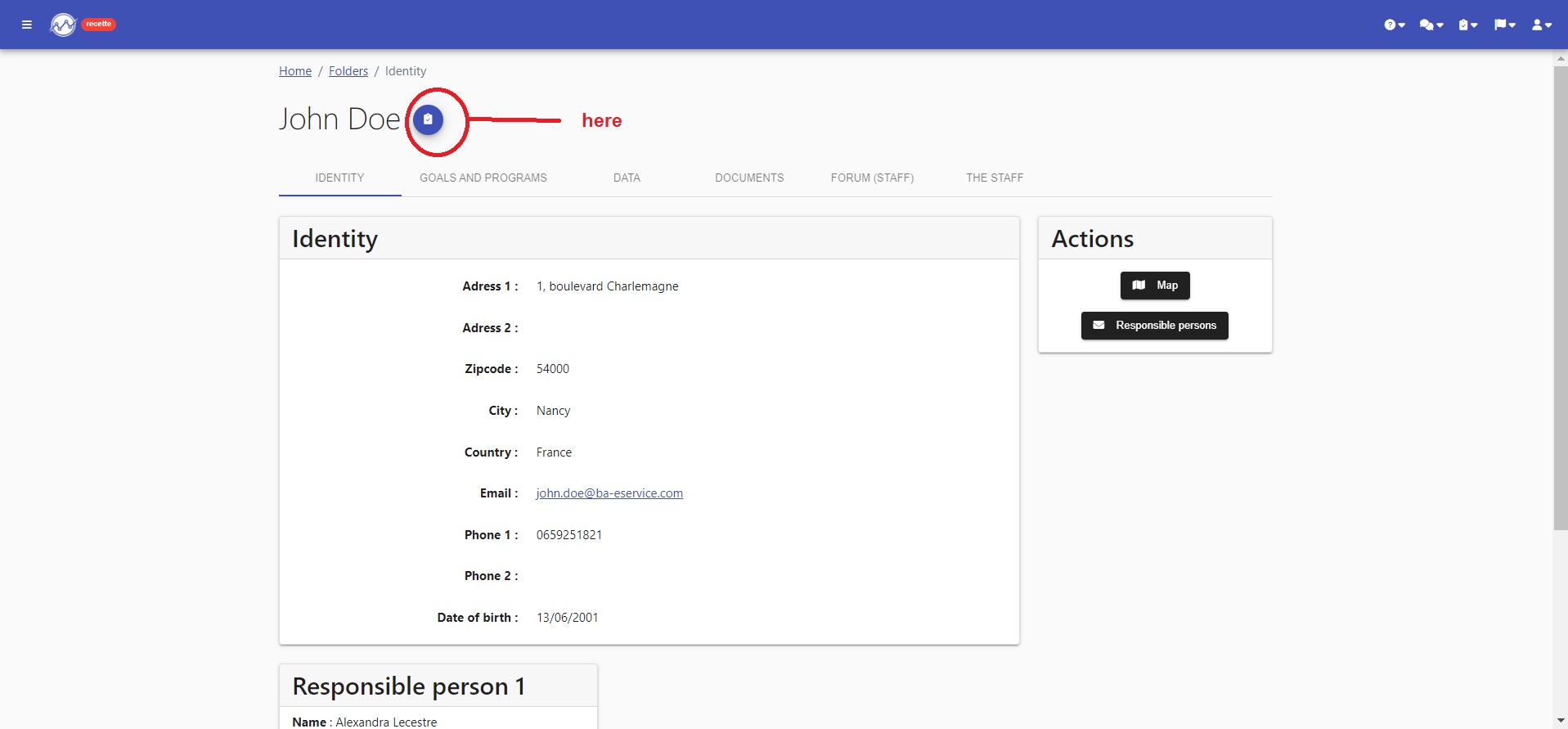Click the scrollbar down arrow
Screen dimensions: 1568x729
1561,722
